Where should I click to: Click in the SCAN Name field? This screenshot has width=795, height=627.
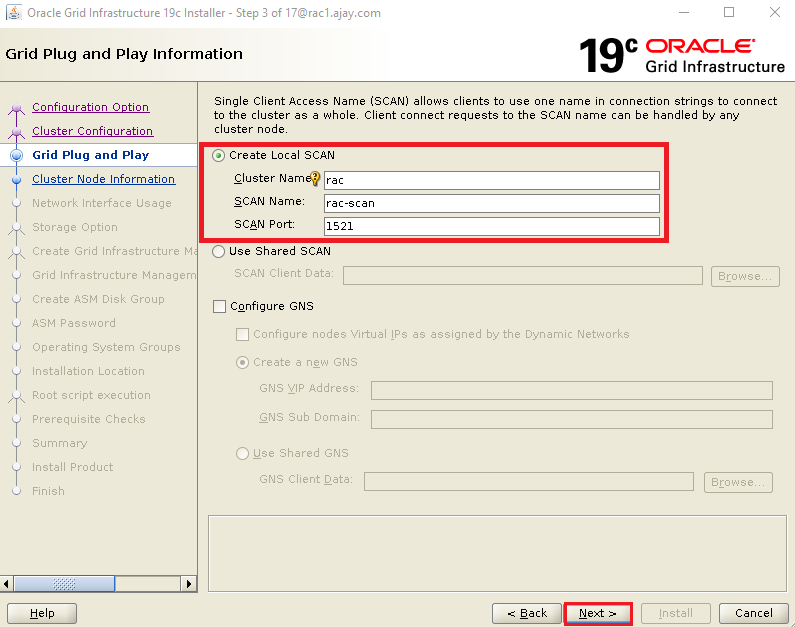[x=492, y=203]
